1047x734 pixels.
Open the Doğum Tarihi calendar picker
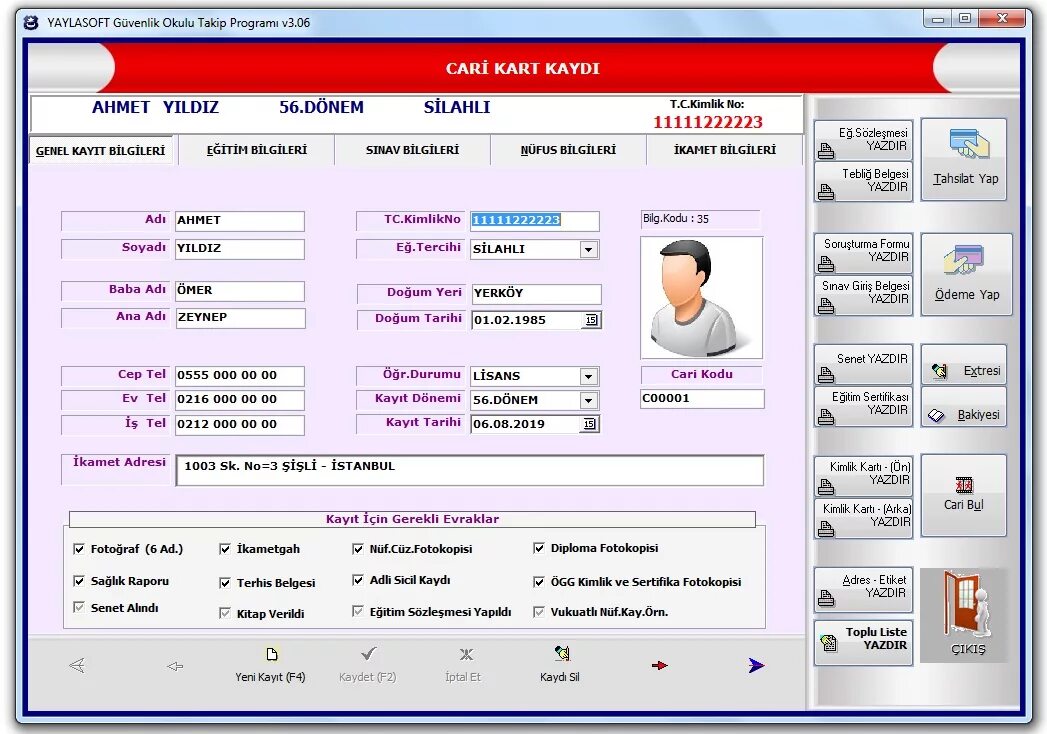point(591,320)
